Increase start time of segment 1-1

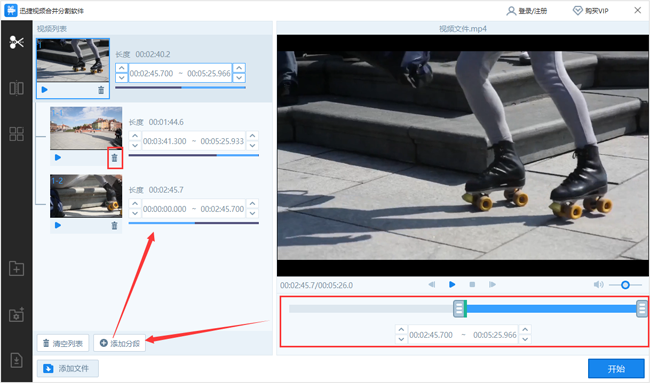click(135, 136)
